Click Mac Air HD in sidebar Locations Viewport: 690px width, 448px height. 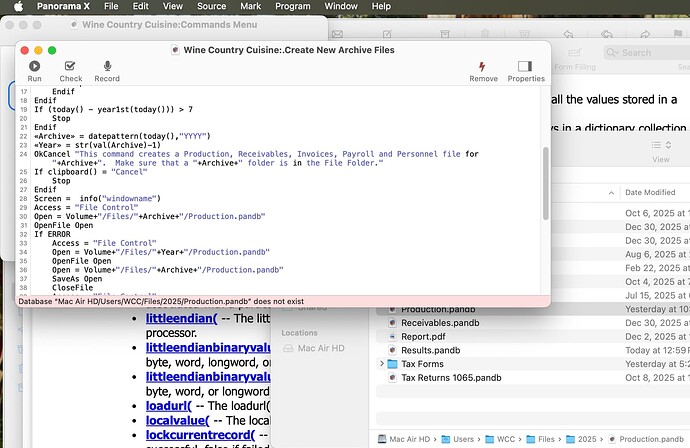pyautogui.click(x=320, y=348)
